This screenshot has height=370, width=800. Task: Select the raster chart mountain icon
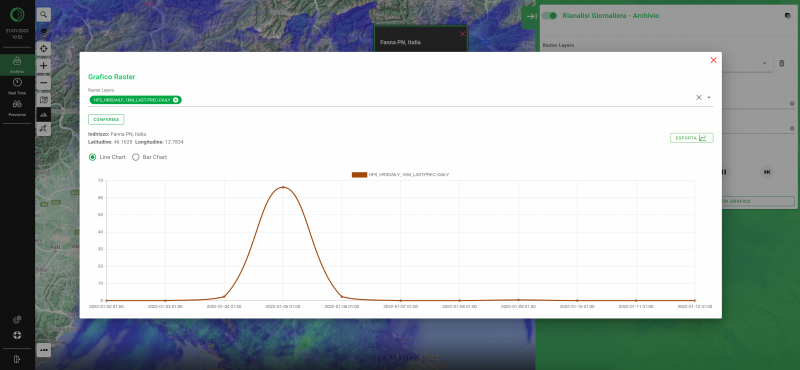pyautogui.click(x=44, y=114)
